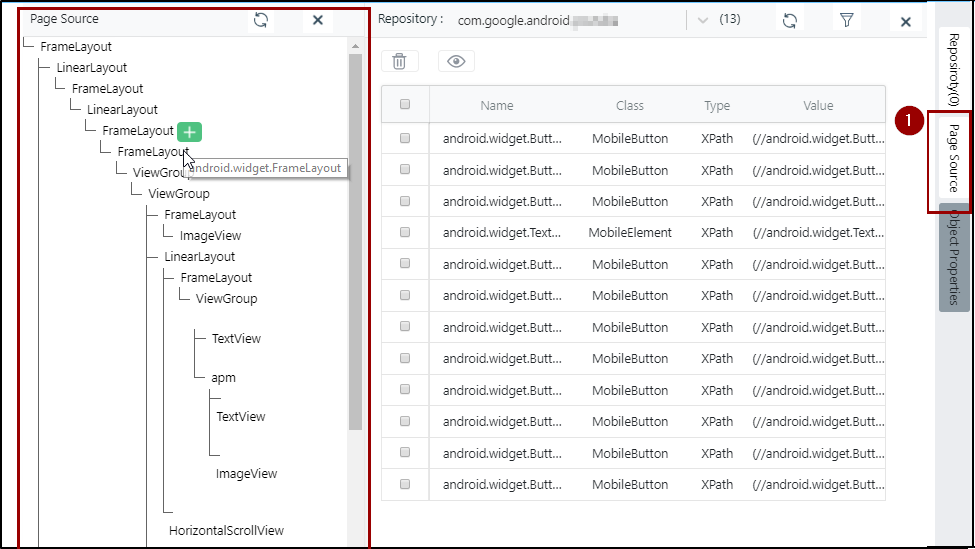Screen dimensions: 975x549
Task: Click the green plus add-element button
Action: (x=190, y=132)
